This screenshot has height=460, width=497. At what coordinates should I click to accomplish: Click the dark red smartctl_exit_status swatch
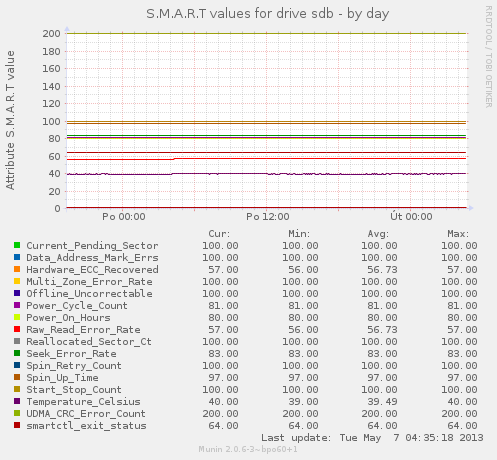coord(17,425)
